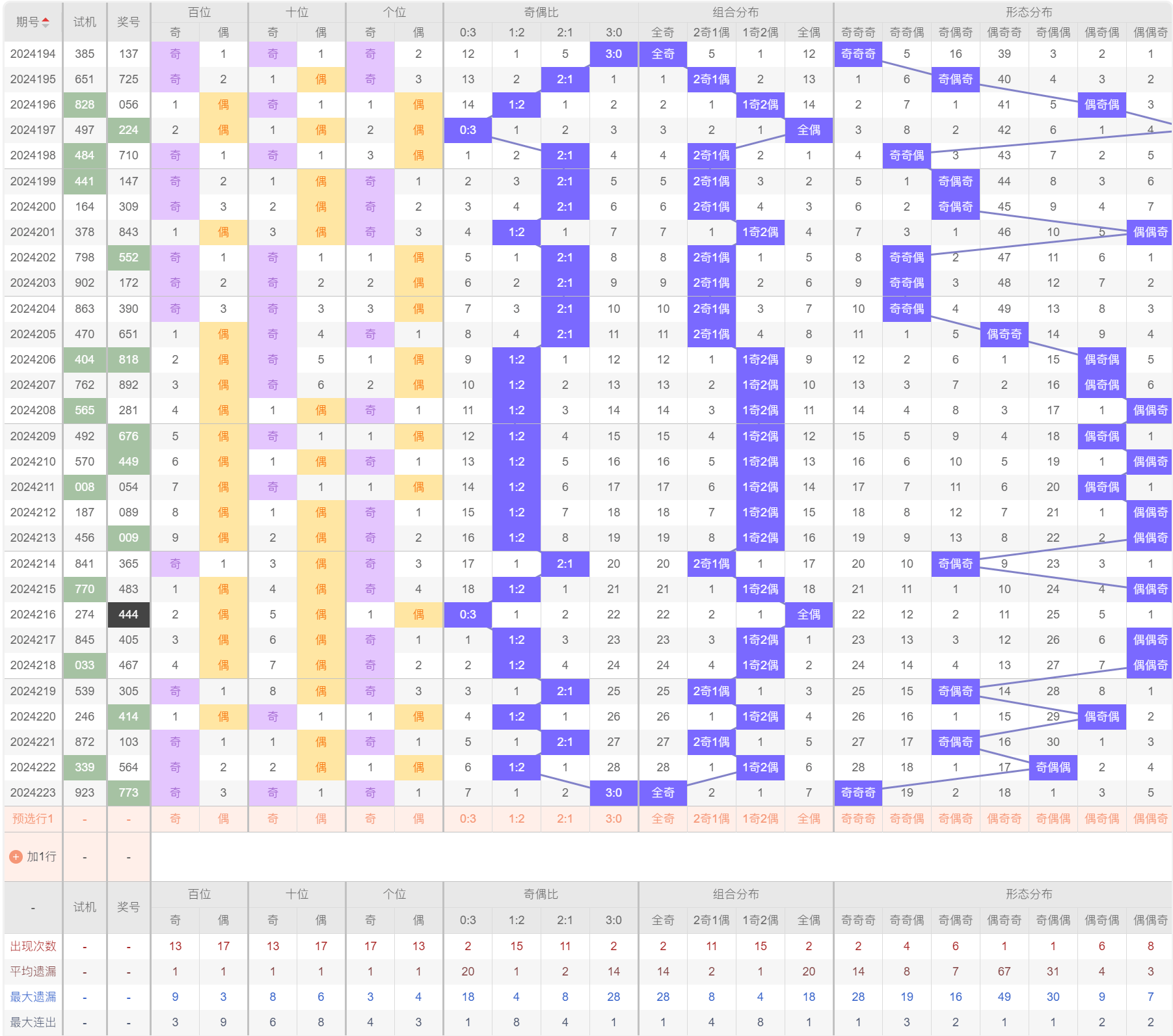Click the top 形态分布 group header
Viewport: 1173px width, 1036px height.
1029,12
